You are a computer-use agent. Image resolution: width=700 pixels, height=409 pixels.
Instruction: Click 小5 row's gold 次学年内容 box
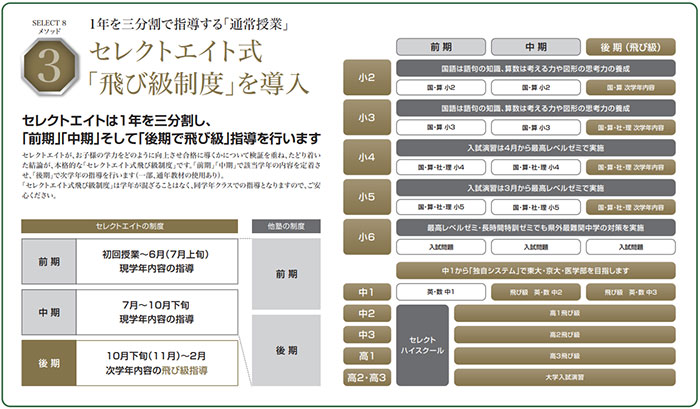coord(630,207)
